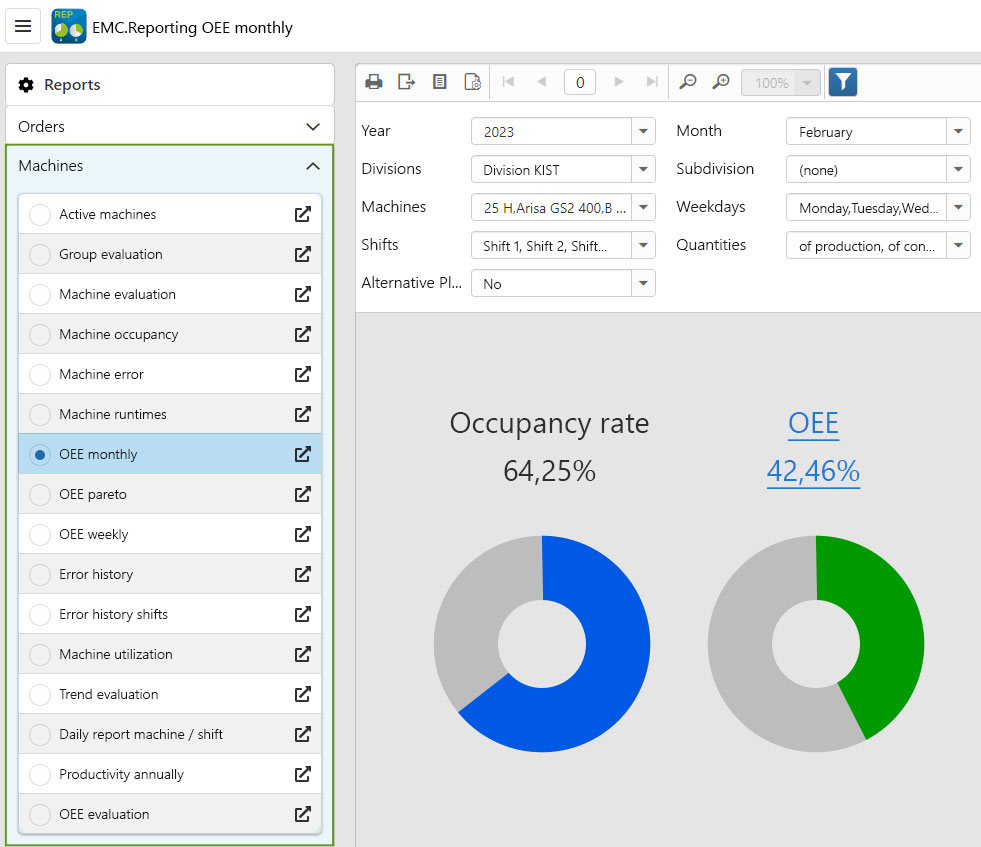Toggle the blue filter funnel button
Viewport: 981px width, 847px height.
843,82
